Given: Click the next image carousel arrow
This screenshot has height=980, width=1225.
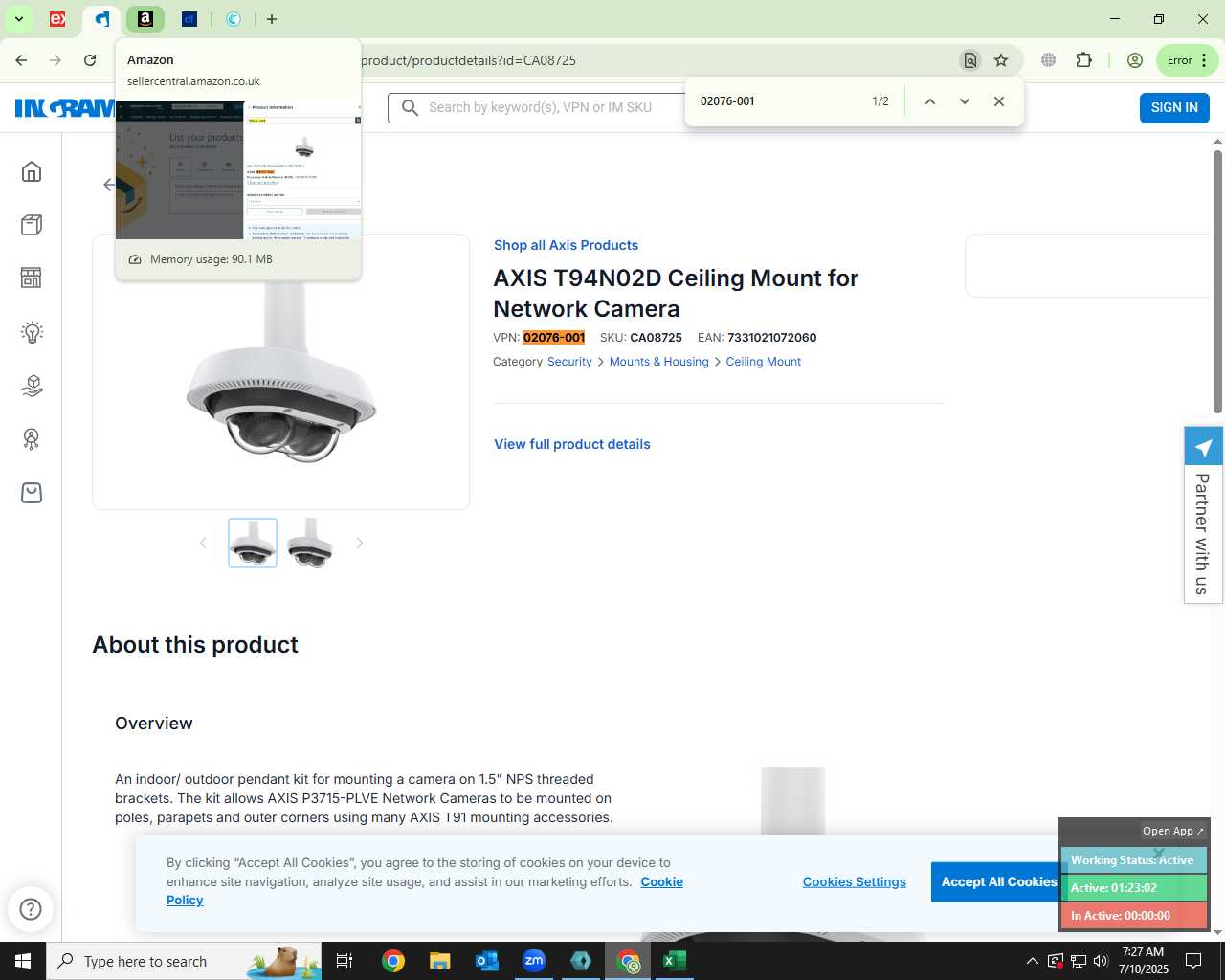Looking at the screenshot, I should pyautogui.click(x=360, y=543).
